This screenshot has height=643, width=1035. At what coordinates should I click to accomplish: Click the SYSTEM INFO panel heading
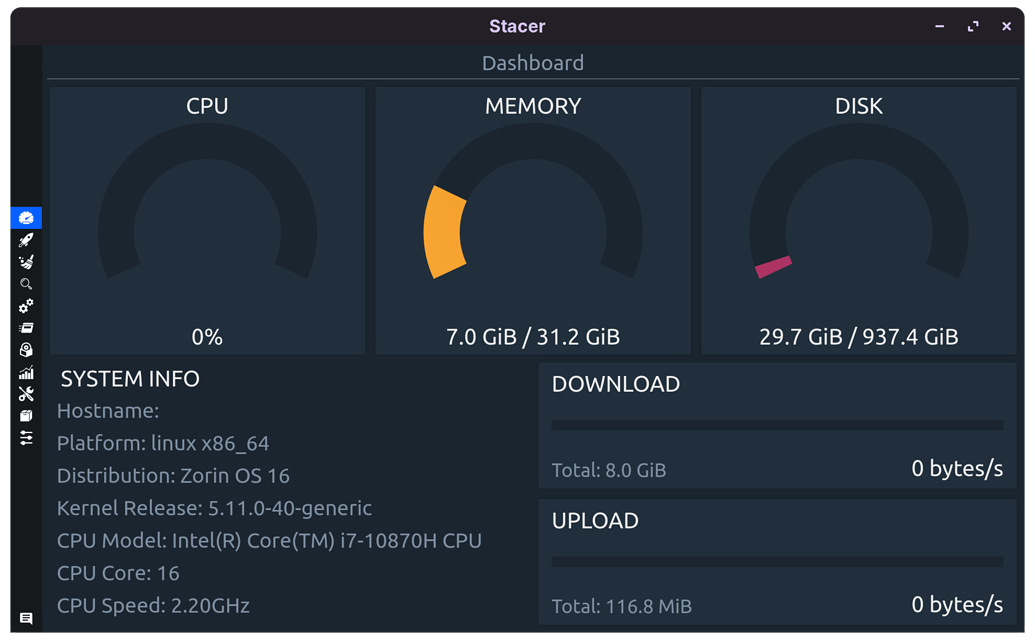[130, 379]
